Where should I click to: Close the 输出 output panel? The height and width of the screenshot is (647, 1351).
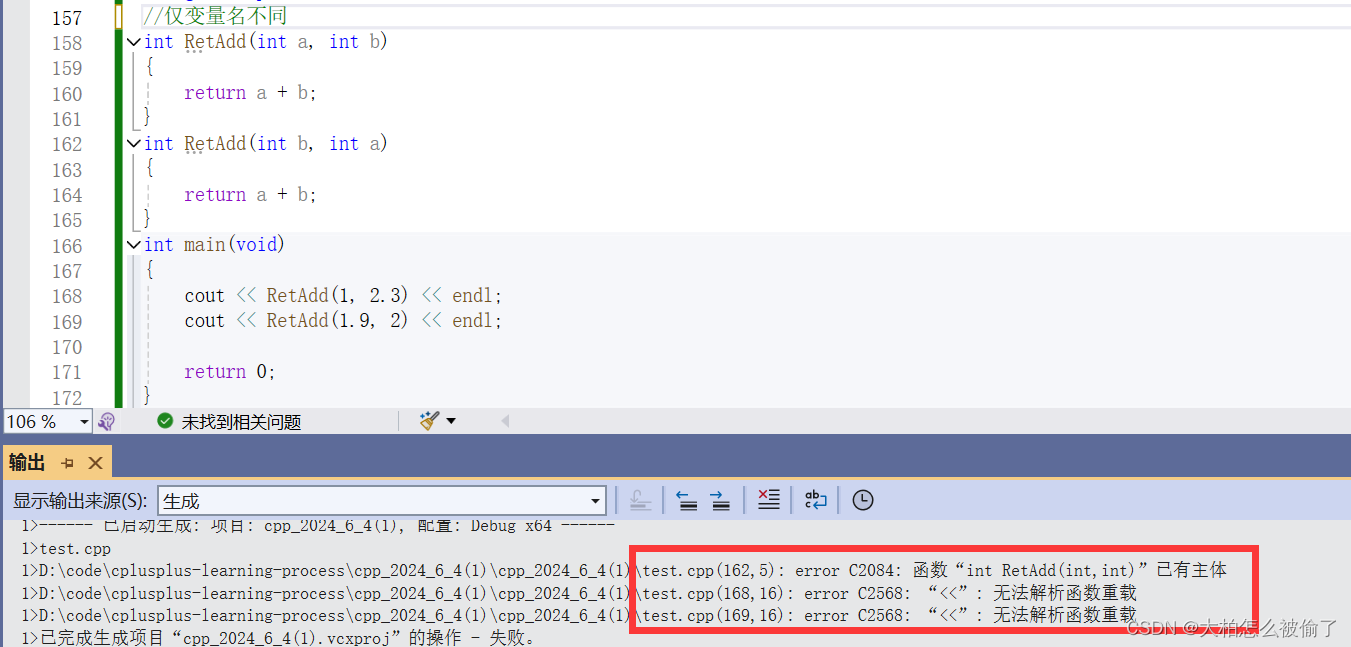pos(95,463)
